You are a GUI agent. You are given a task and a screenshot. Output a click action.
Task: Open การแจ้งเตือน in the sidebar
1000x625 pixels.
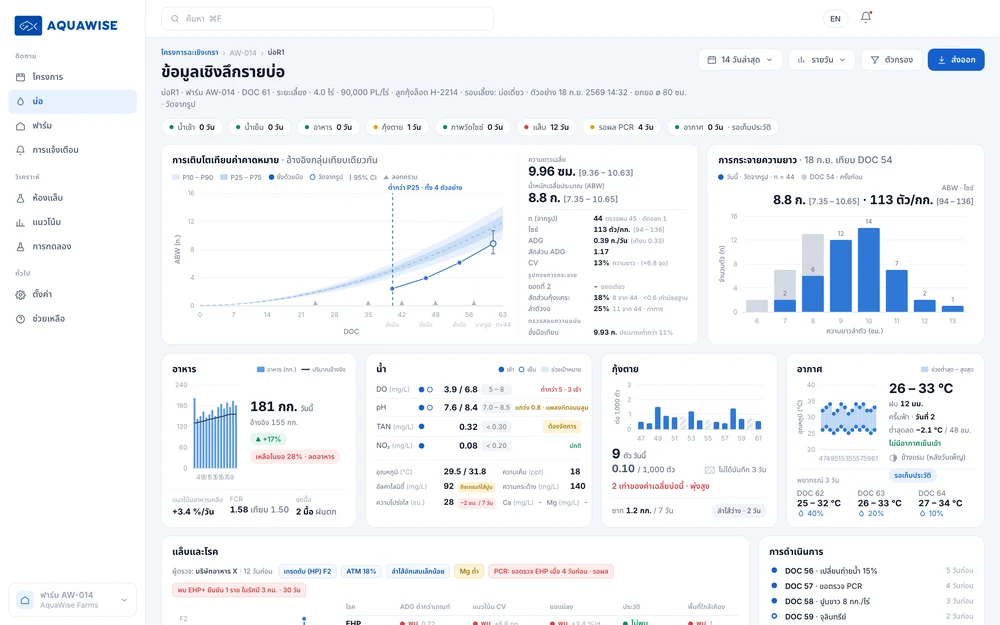click(73, 151)
